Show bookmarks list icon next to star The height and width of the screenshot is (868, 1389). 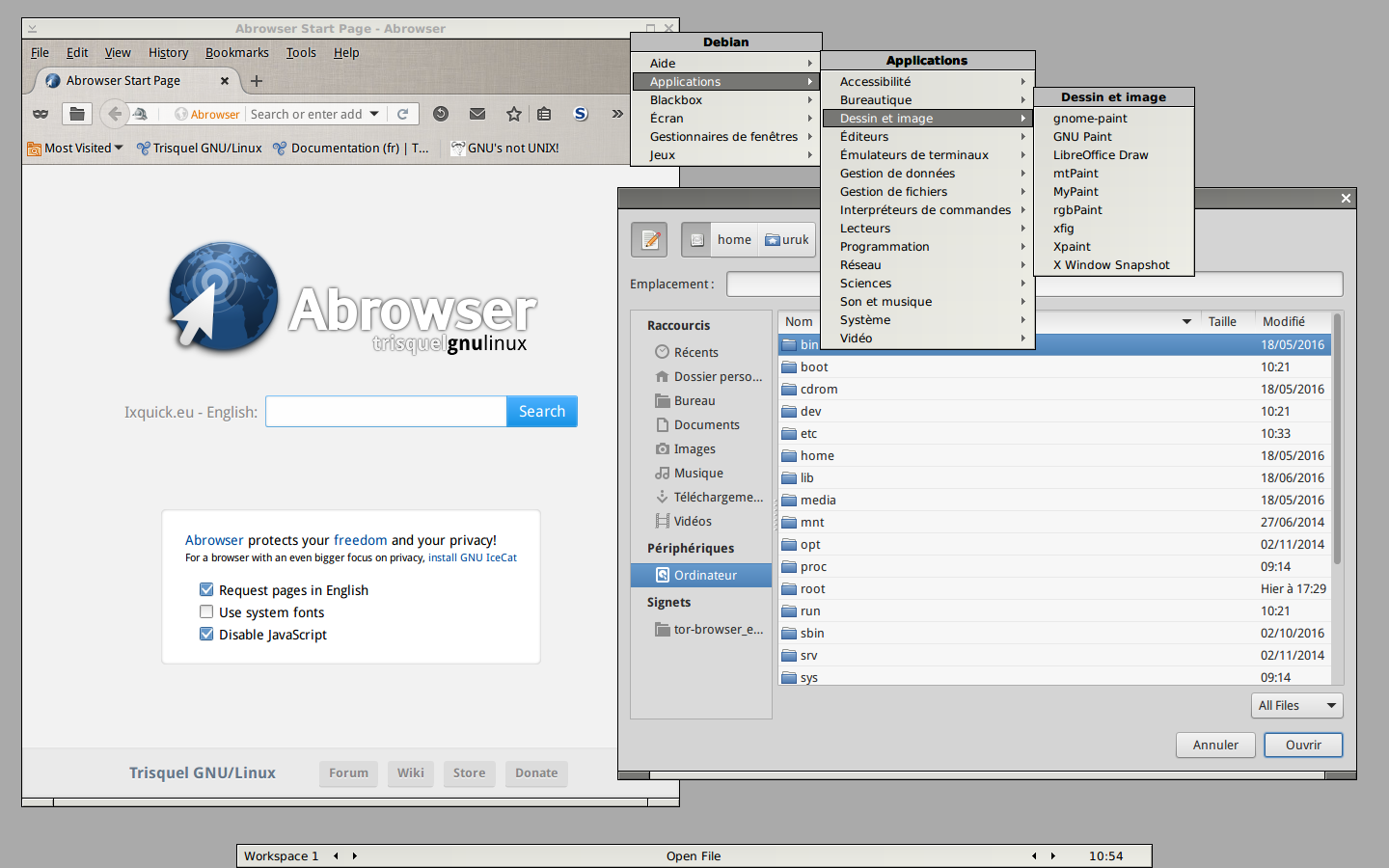[544, 114]
